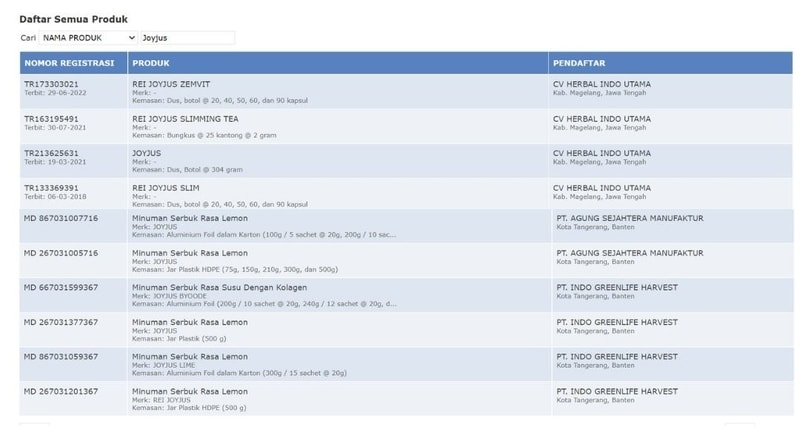Click registration number MD 267031377367

coord(61,322)
